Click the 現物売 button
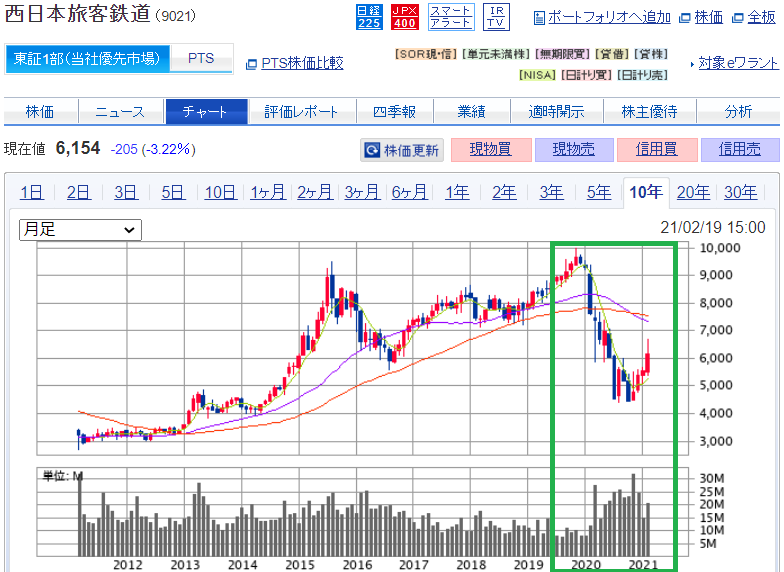784x572 pixels. (x=574, y=150)
